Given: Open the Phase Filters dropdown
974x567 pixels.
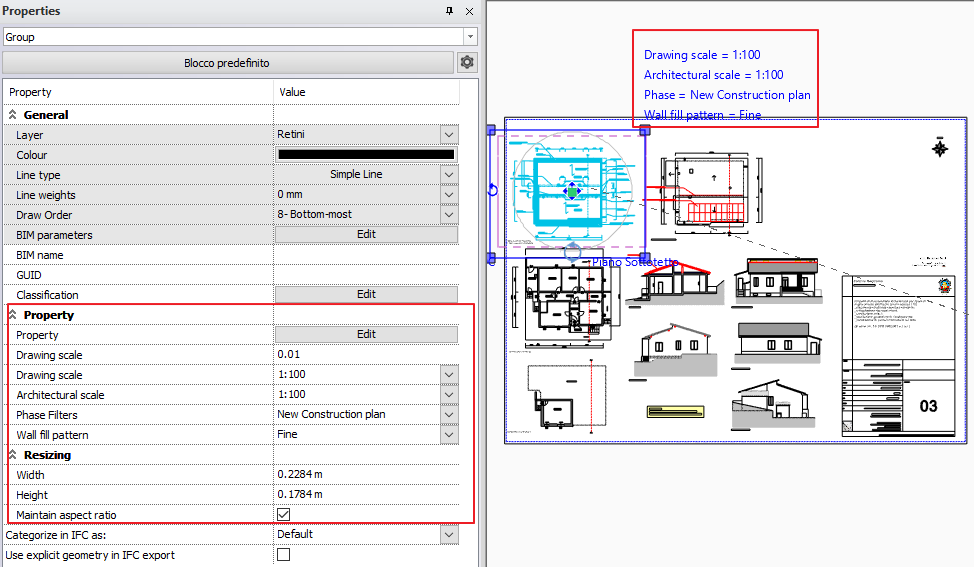Looking at the screenshot, I should (449, 415).
